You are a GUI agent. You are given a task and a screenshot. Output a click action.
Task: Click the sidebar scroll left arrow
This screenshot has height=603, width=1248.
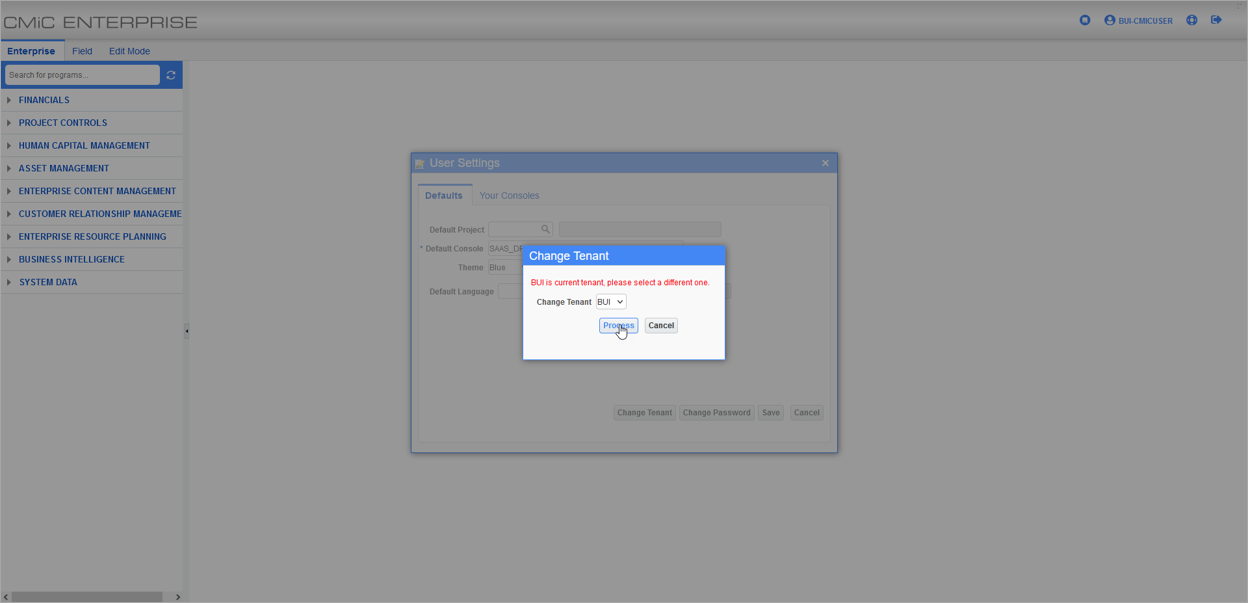point(6,597)
